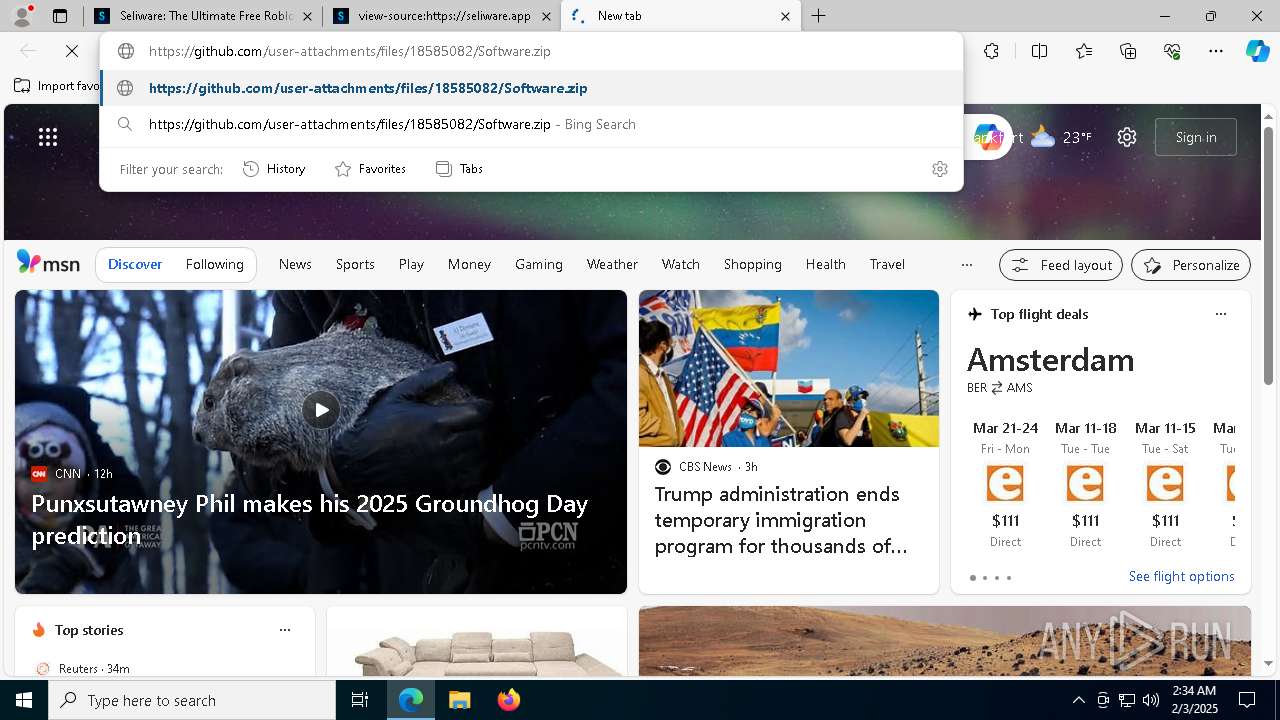The height and width of the screenshot is (720, 1280).
Task: Show hidden system tray icons
Action: point(1078,700)
